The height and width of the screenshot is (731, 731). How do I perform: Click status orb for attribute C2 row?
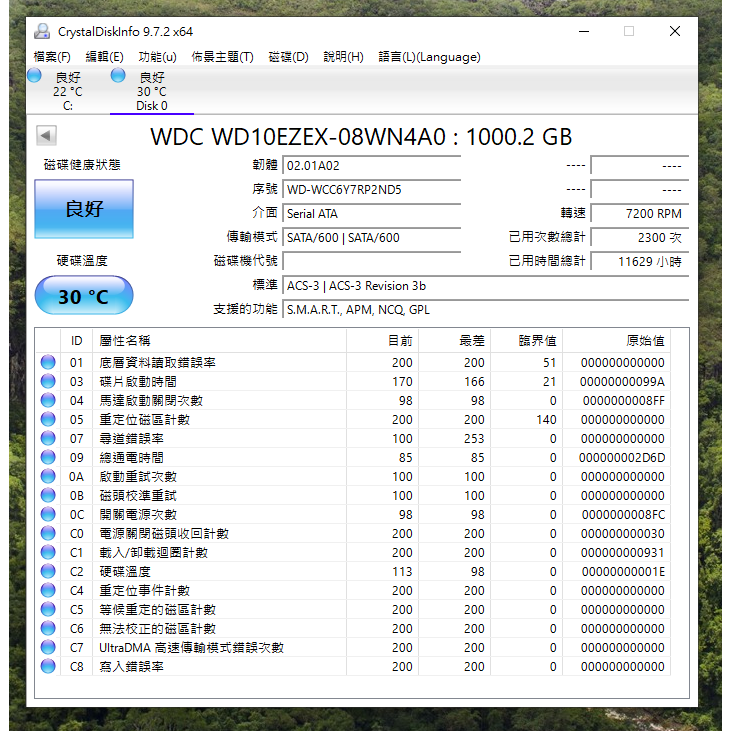[48, 572]
